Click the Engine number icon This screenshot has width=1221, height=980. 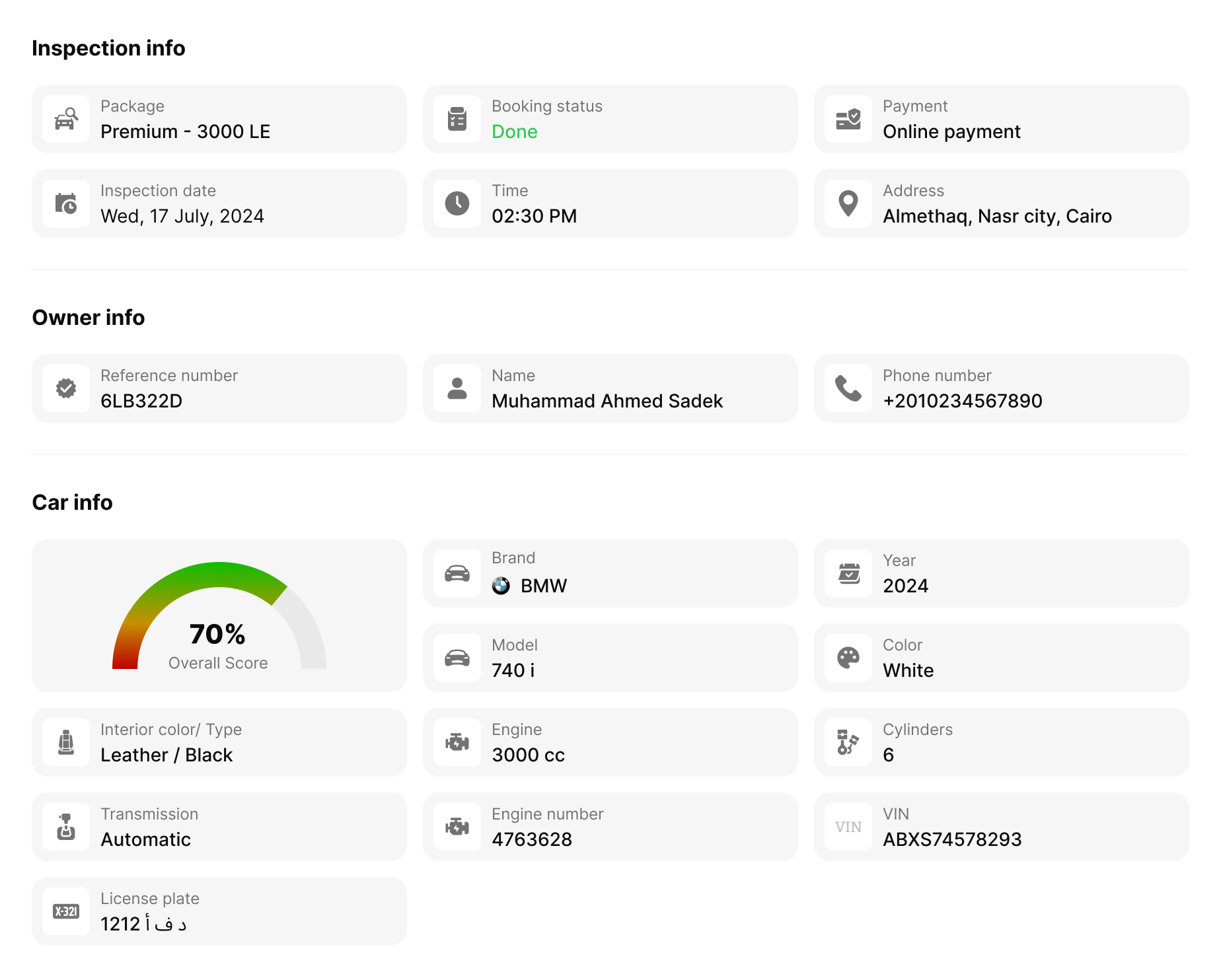pyautogui.click(x=457, y=827)
